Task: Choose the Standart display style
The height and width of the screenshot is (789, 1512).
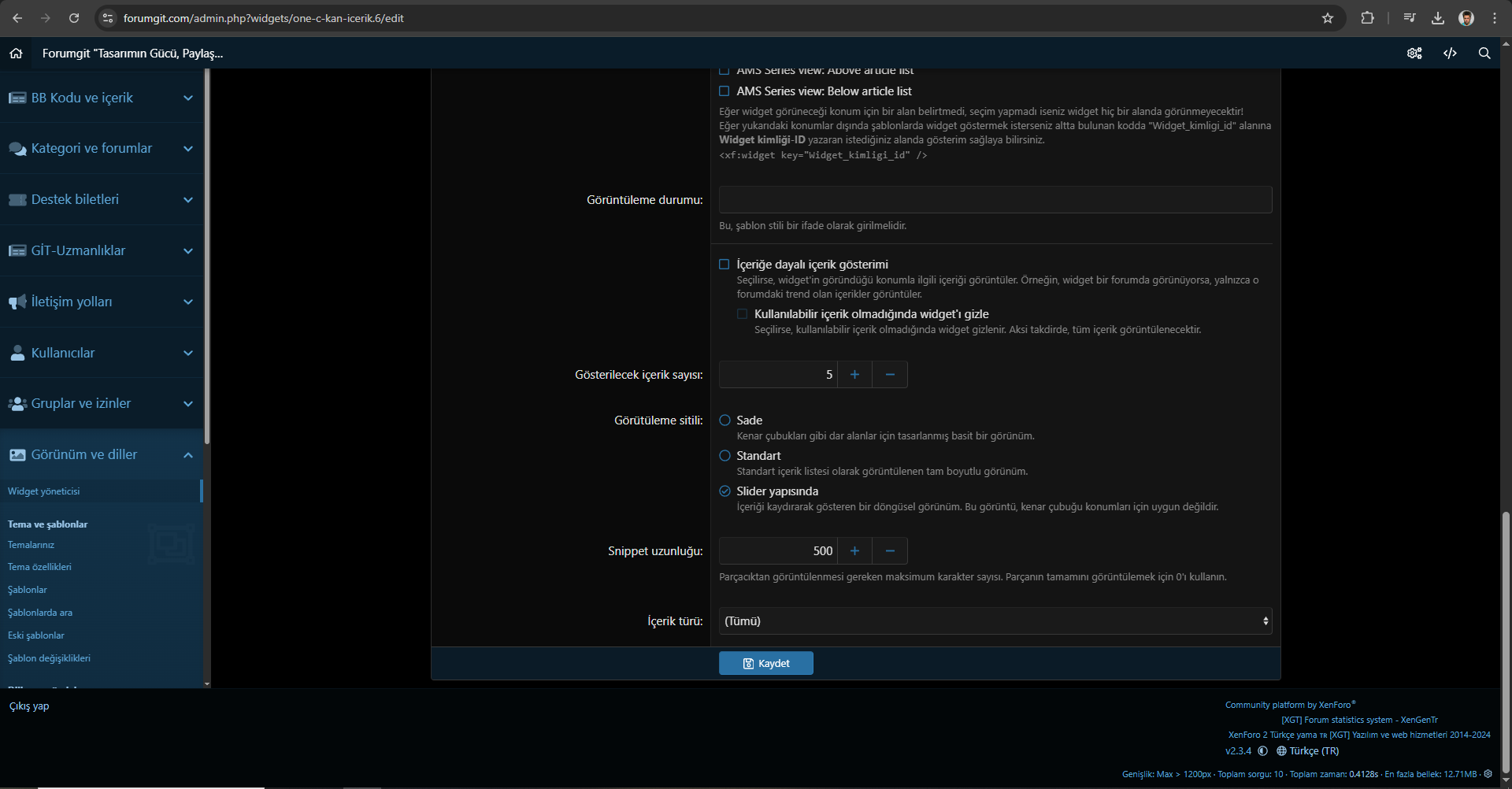Action: (725, 456)
